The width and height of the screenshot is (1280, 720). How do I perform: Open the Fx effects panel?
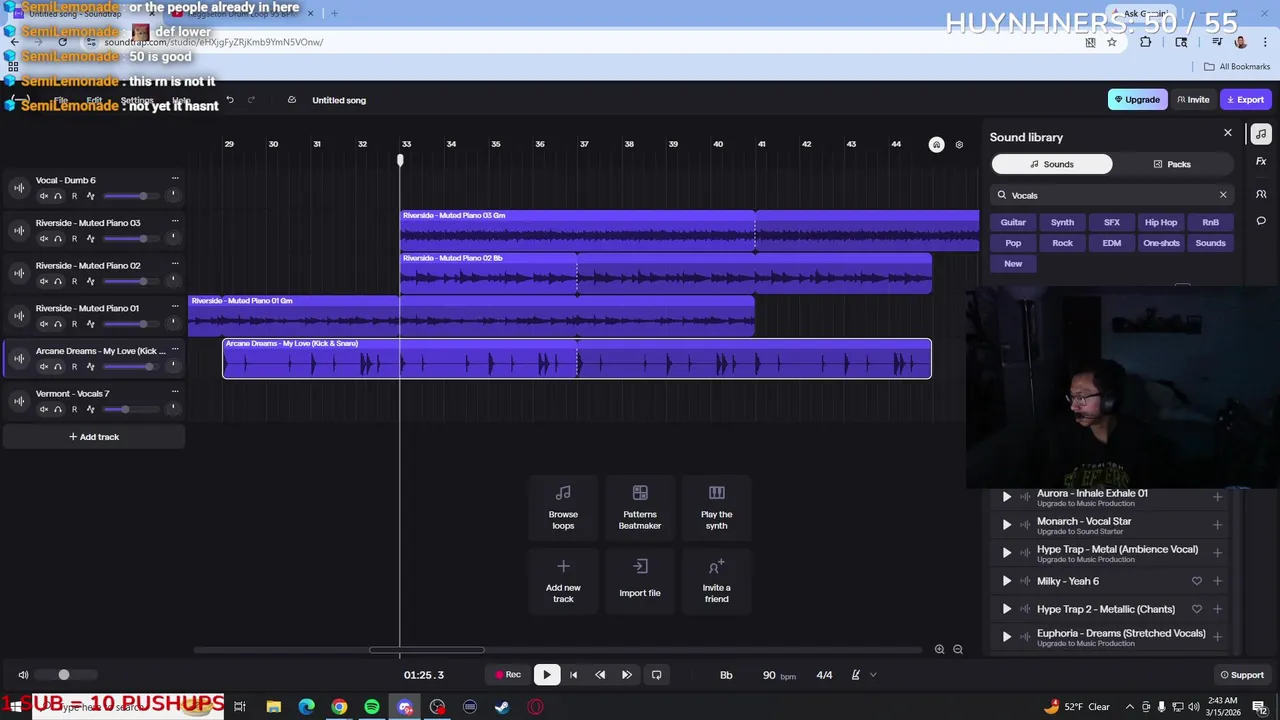click(x=1261, y=161)
